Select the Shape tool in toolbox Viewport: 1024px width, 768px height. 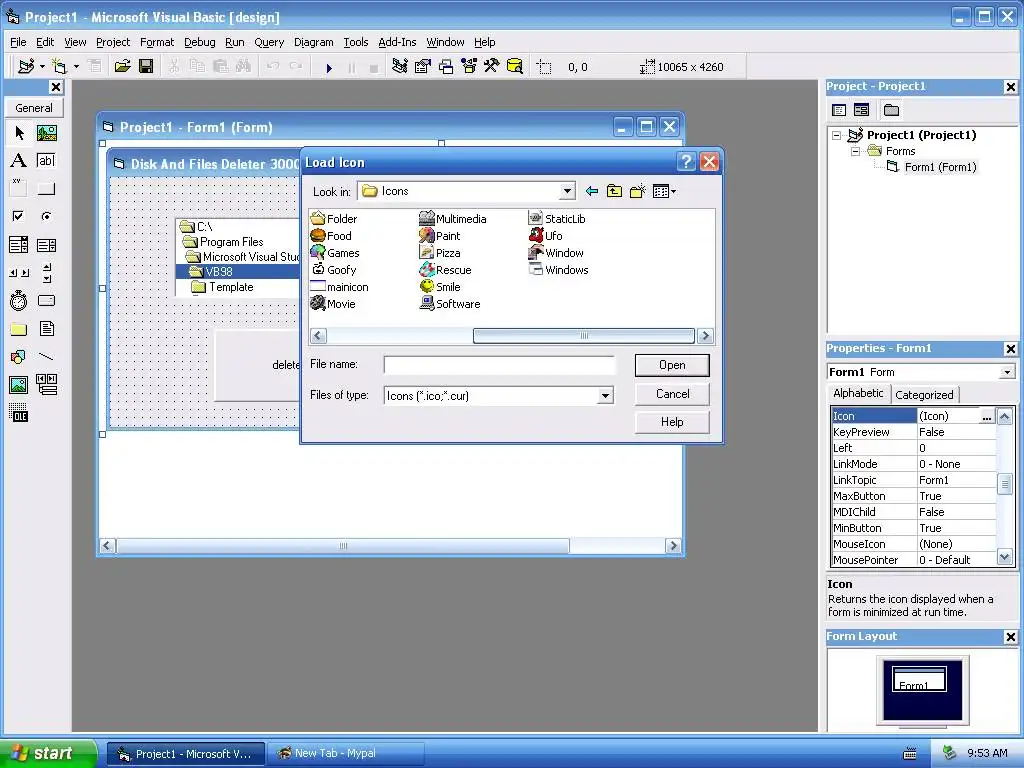click(x=19, y=357)
